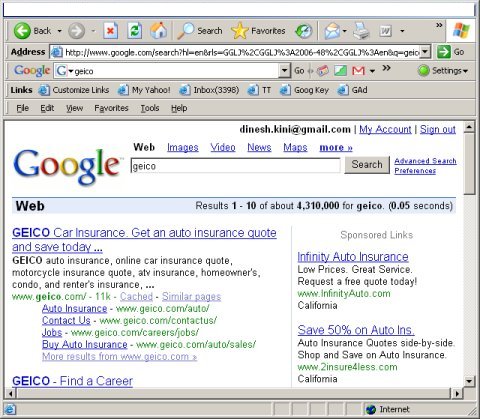Open Favorites star toolbar button
480x419 pixels.
(x=258, y=31)
